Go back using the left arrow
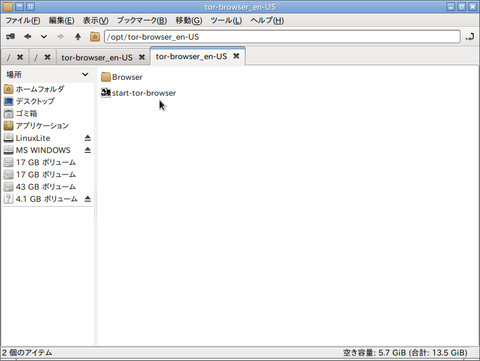This screenshot has width=480, height=361. (x=27, y=36)
